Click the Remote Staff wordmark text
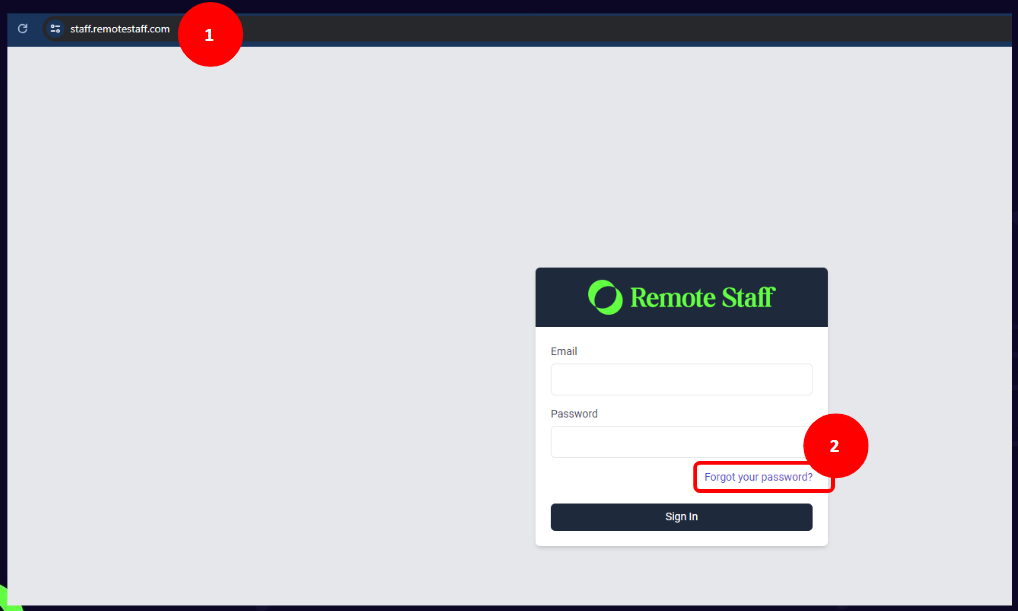Screen dimensions: 1018x611 tap(702, 297)
